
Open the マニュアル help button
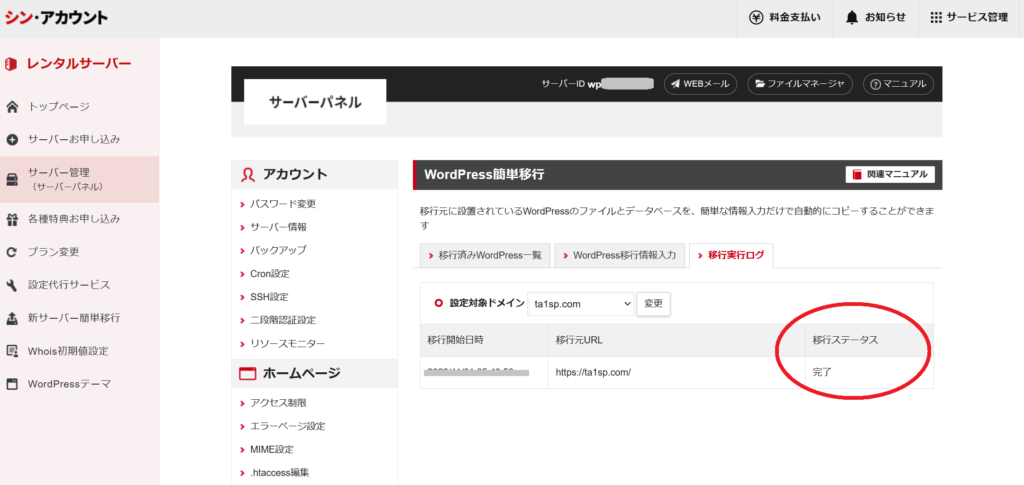coord(897,84)
